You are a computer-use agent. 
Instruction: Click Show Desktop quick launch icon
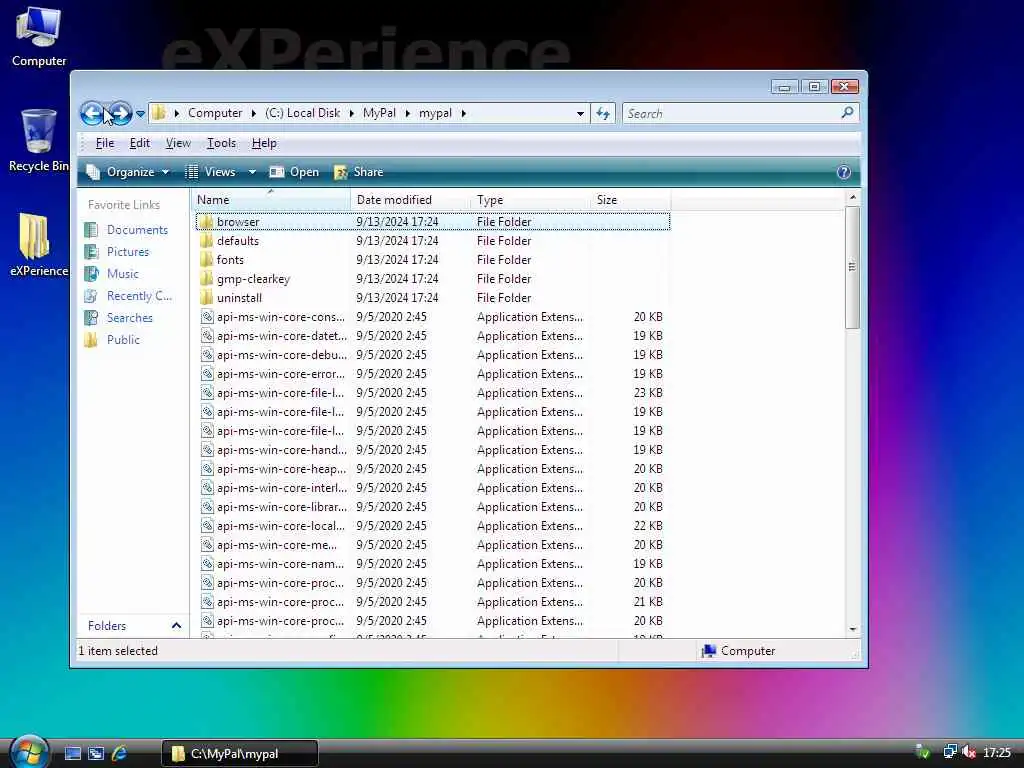[x=72, y=754]
